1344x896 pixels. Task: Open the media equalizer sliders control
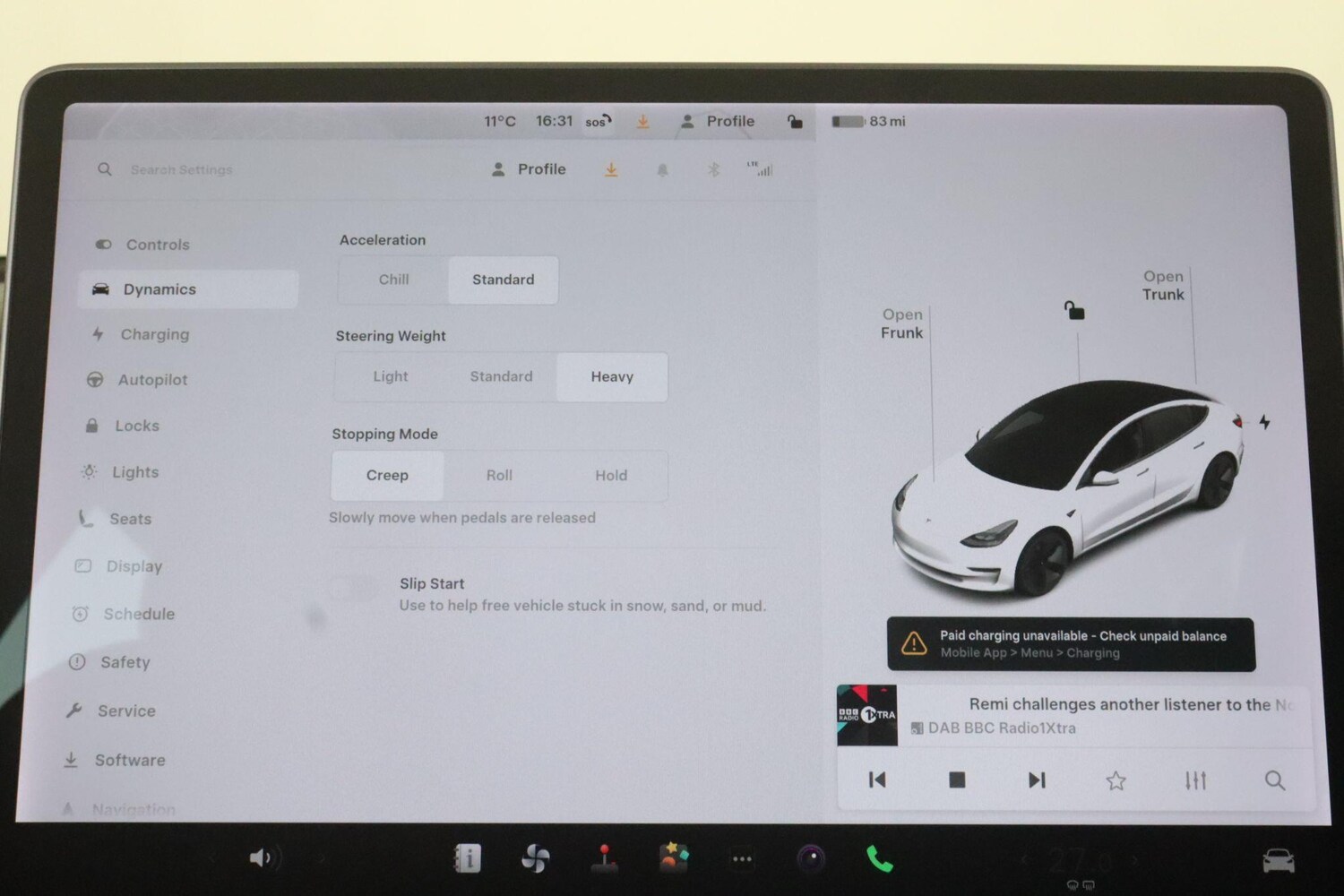pyautogui.click(x=1195, y=780)
